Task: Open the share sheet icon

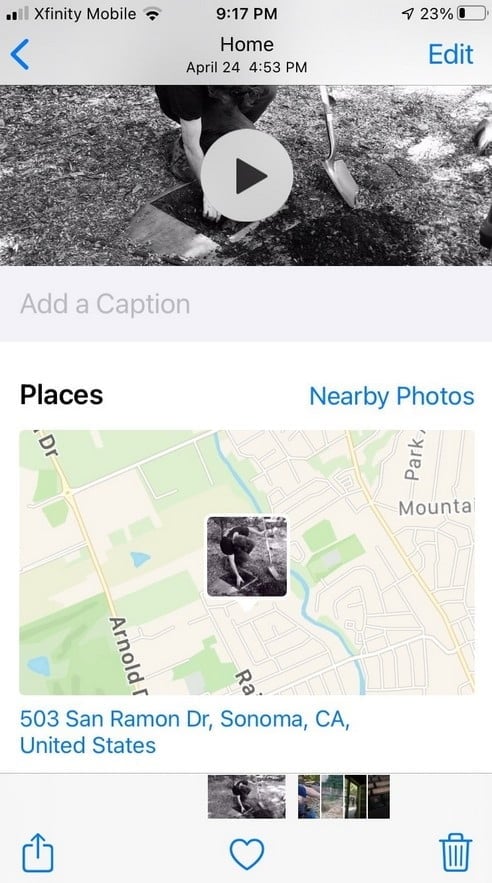Action: pyautogui.click(x=38, y=853)
